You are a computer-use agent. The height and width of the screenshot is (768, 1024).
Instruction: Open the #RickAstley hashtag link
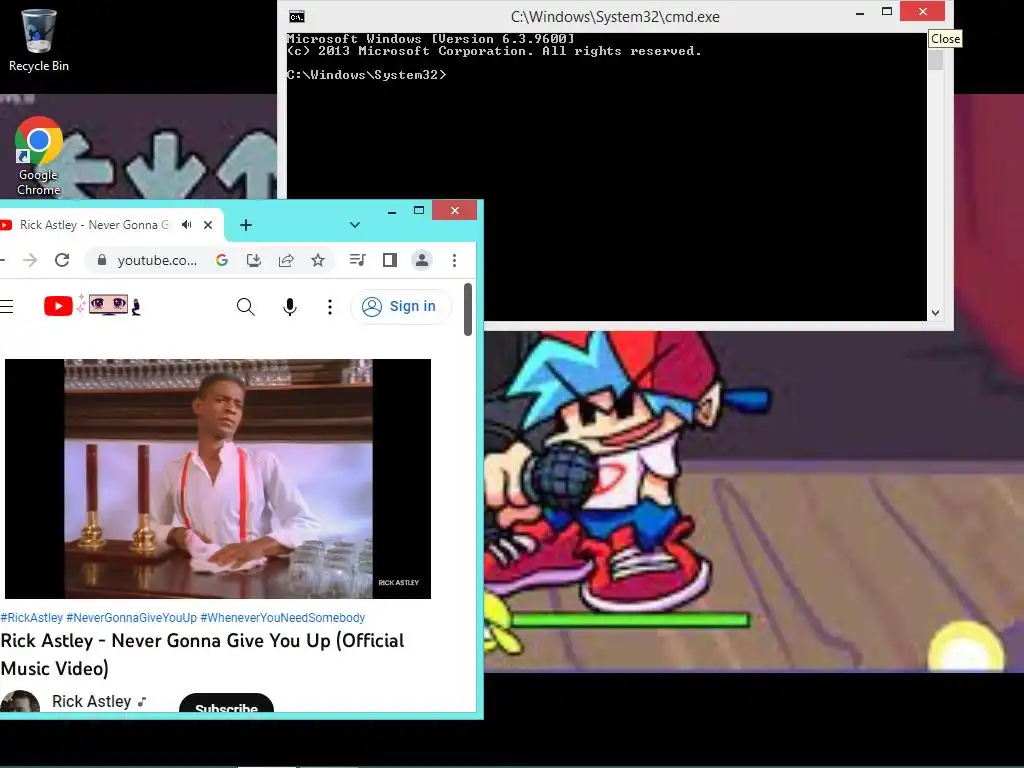point(32,618)
